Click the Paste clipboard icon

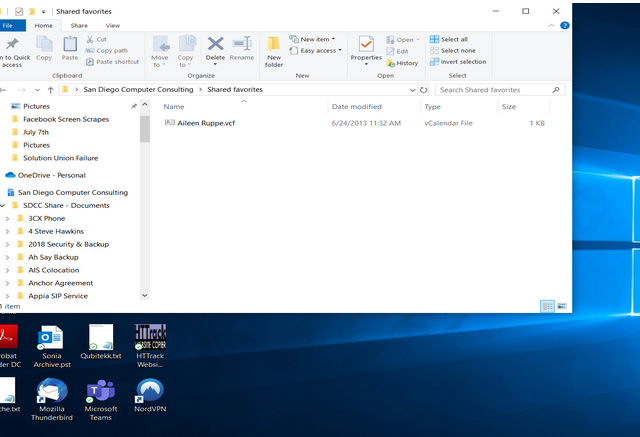pyautogui.click(x=70, y=48)
